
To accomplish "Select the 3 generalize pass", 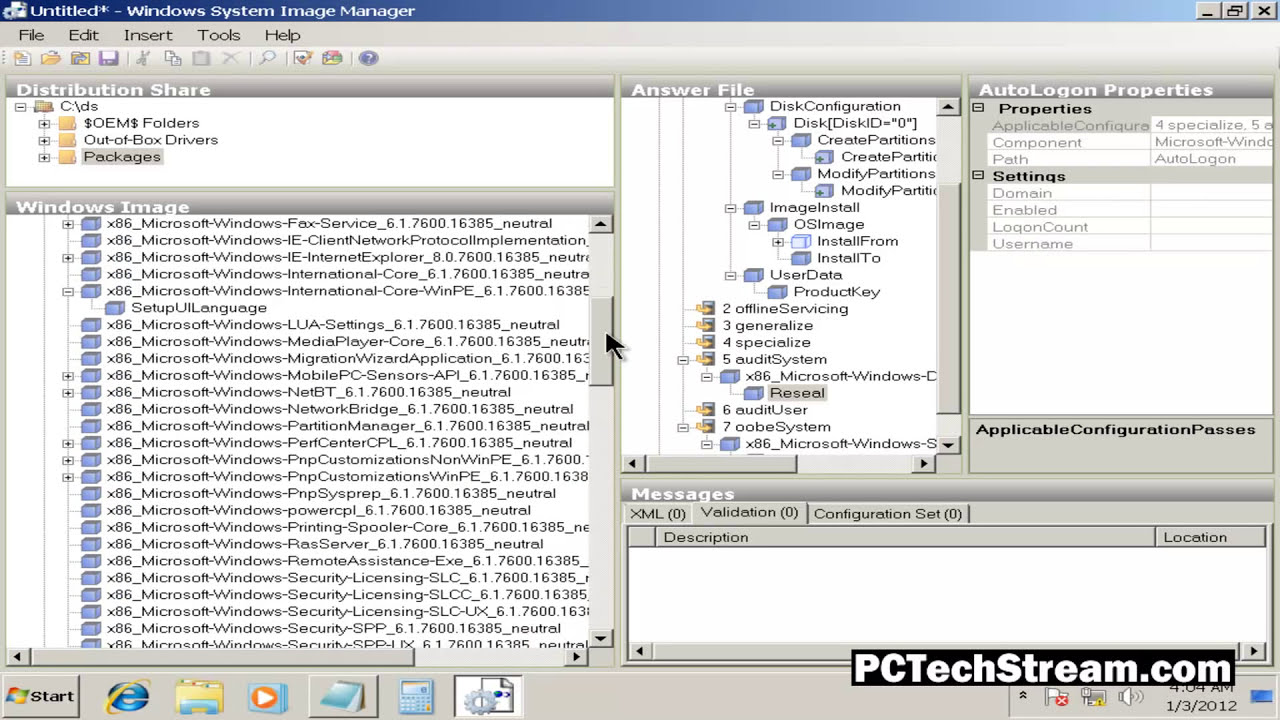I will [767, 325].
